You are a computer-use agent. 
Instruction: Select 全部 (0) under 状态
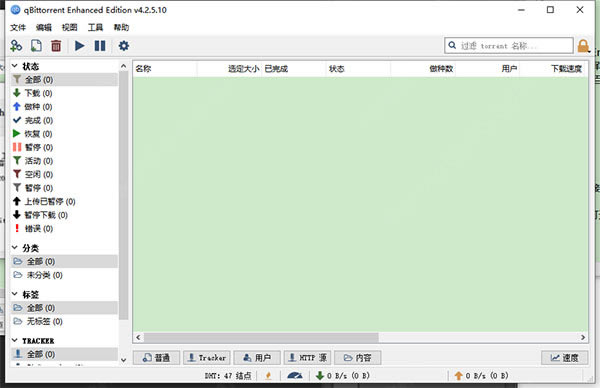click(64, 80)
